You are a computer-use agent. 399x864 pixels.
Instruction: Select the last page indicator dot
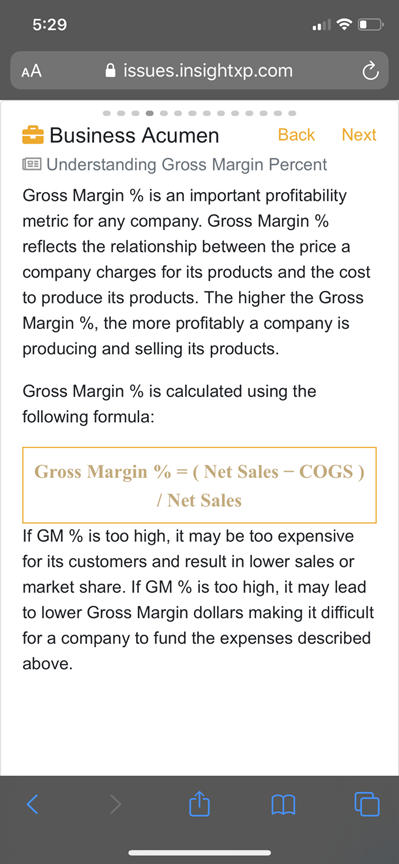tap(292, 113)
